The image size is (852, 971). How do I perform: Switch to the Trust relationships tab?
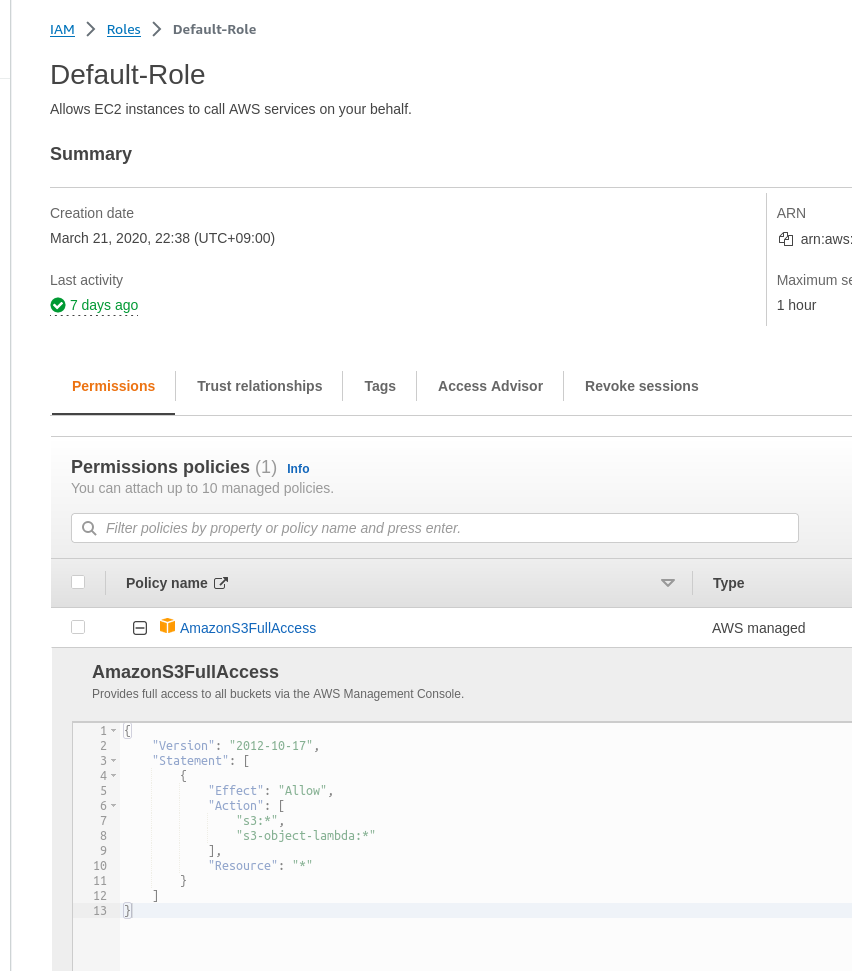[259, 386]
